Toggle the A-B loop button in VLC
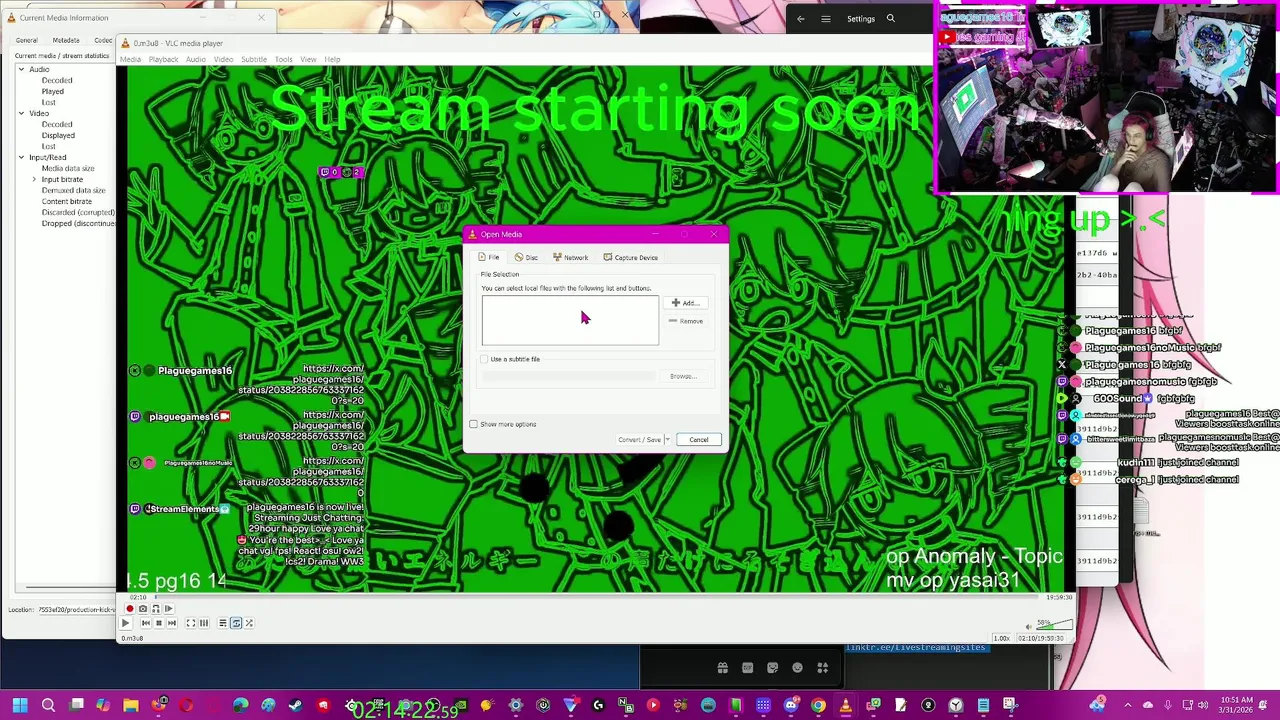Image resolution: width=1280 pixels, height=720 pixels. pos(155,609)
